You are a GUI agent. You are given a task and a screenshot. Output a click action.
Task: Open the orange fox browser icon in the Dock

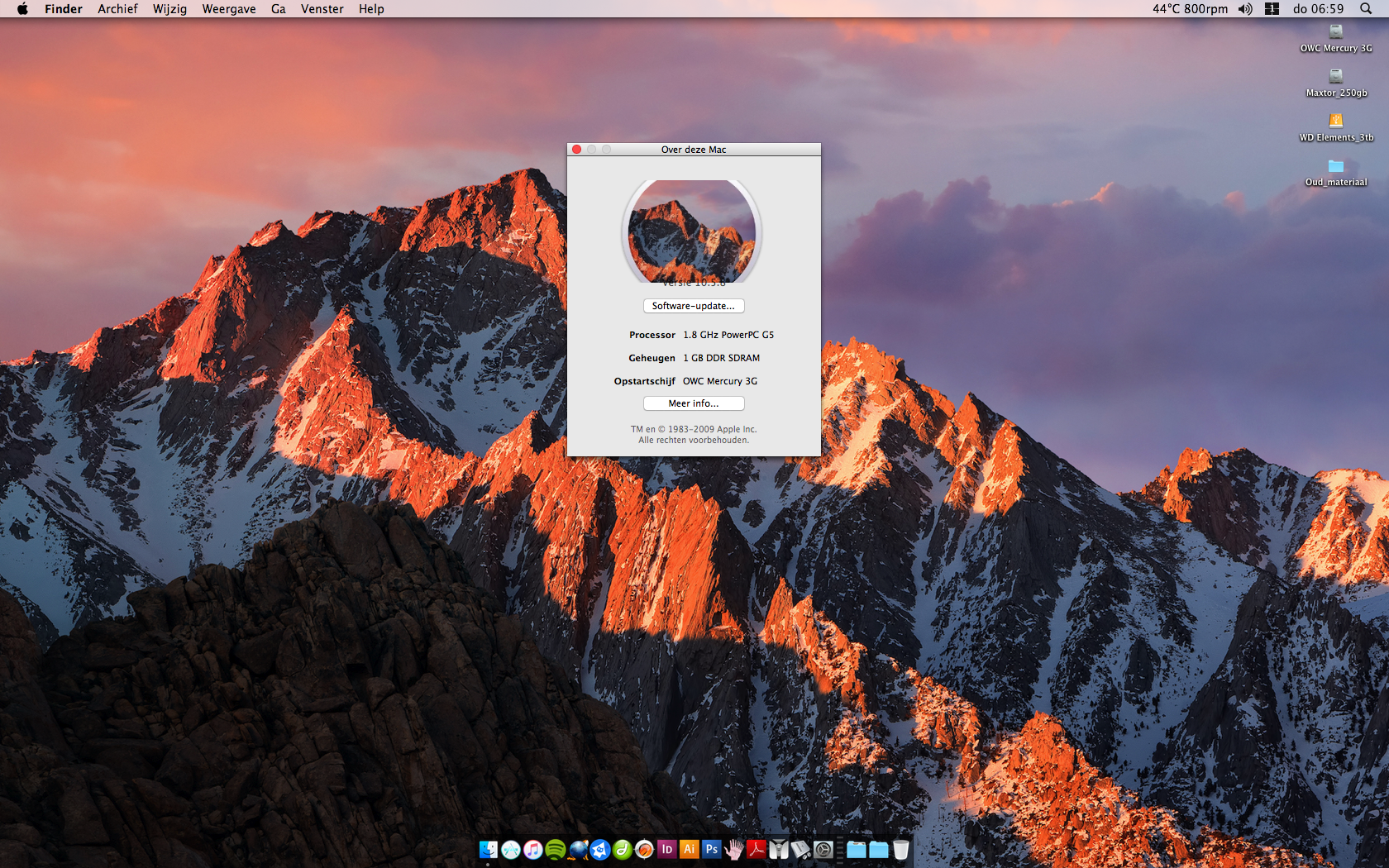645,849
